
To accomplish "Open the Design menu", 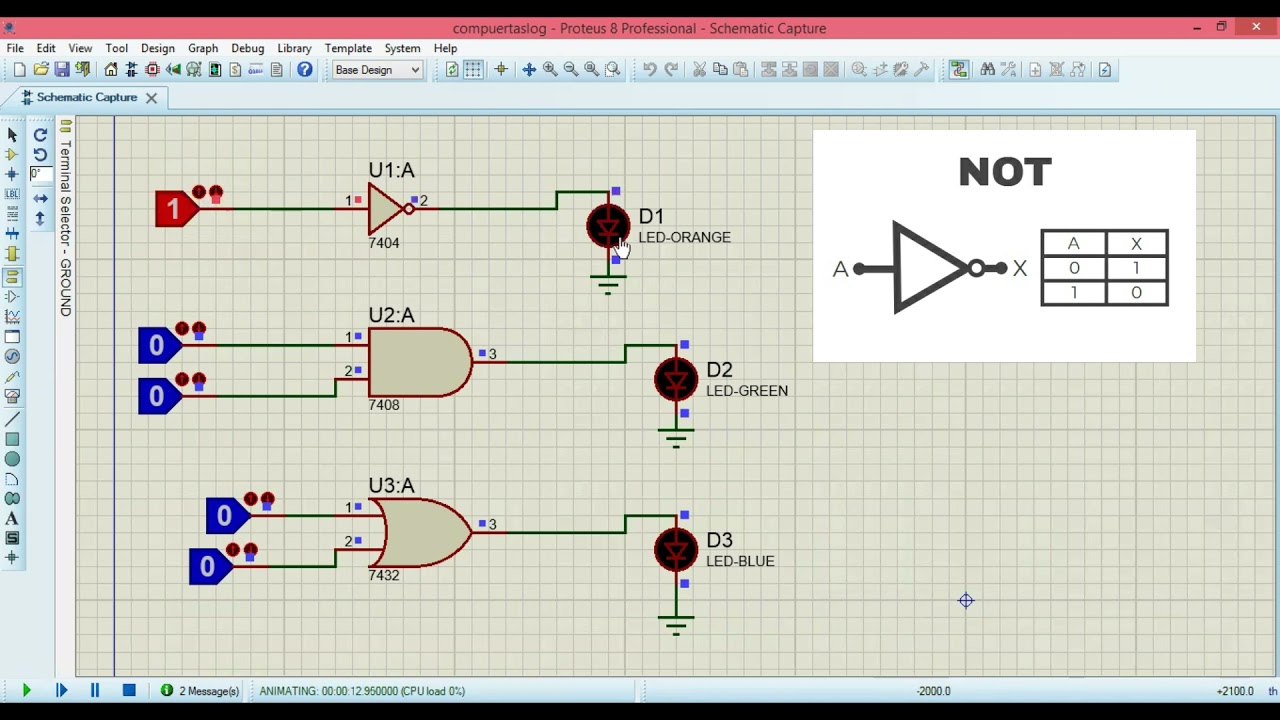I will pos(157,48).
